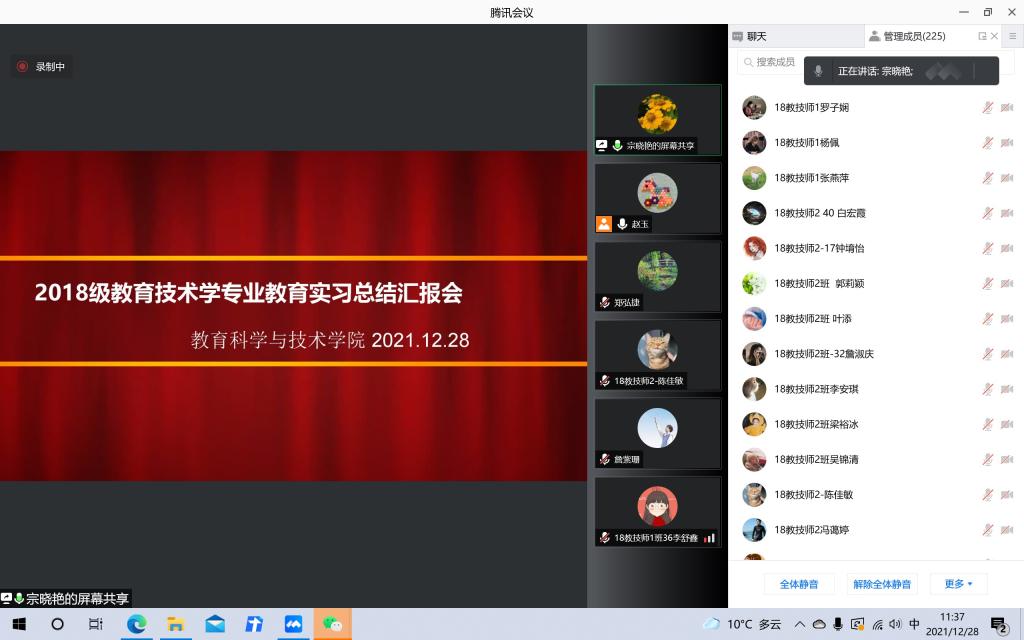Click the camera-off icon for 18教技师1杨佩
Viewport: 1024px width, 640px height.
(x=1007, y=143)
